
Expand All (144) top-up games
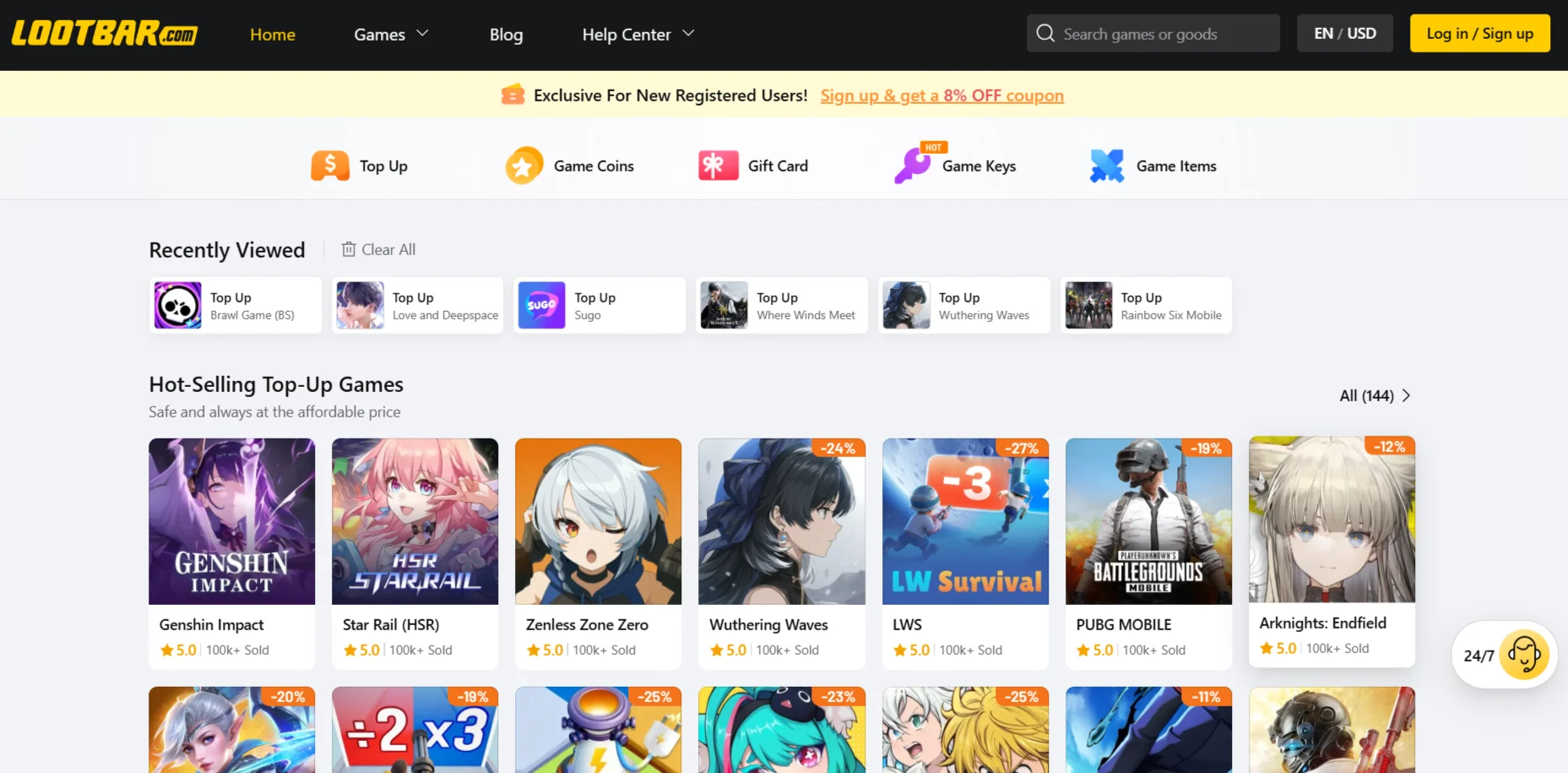click(x=1375, y=395)
